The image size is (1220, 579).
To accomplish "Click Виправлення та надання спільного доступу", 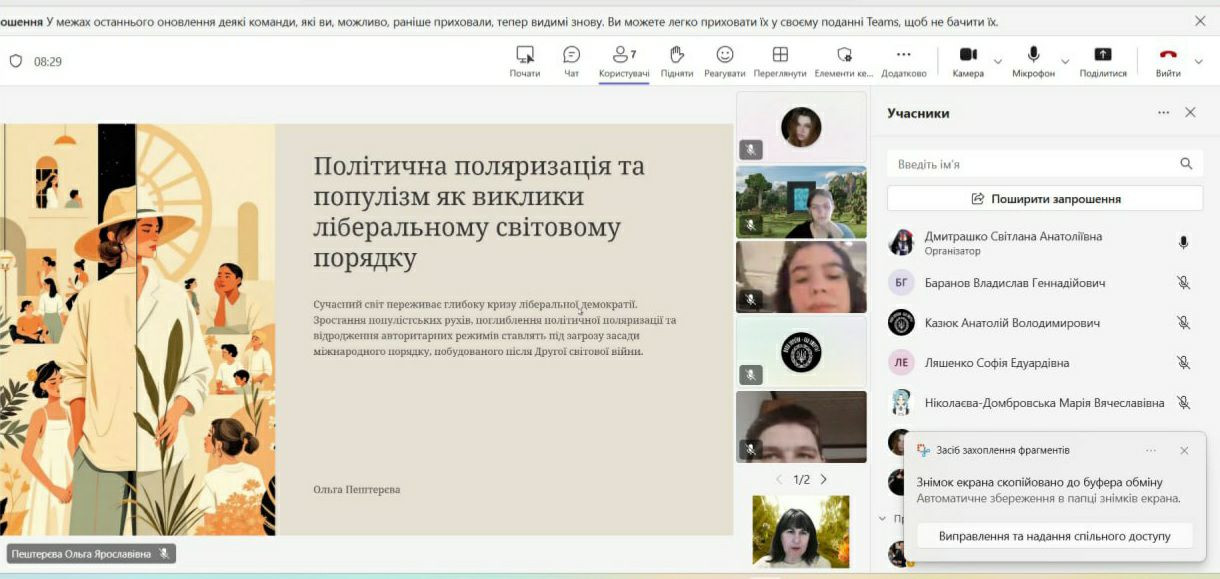I will 1054,536.
